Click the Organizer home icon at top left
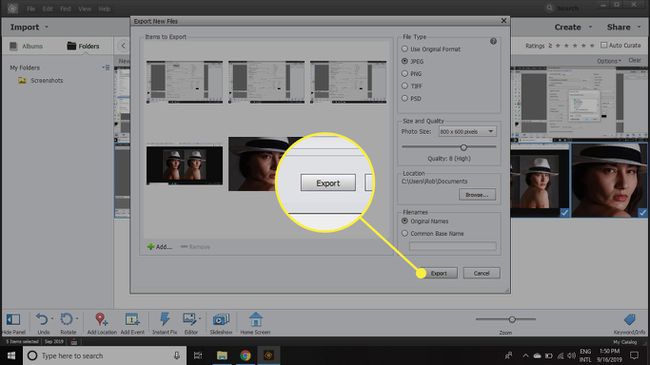 click(x=12, y=8)
